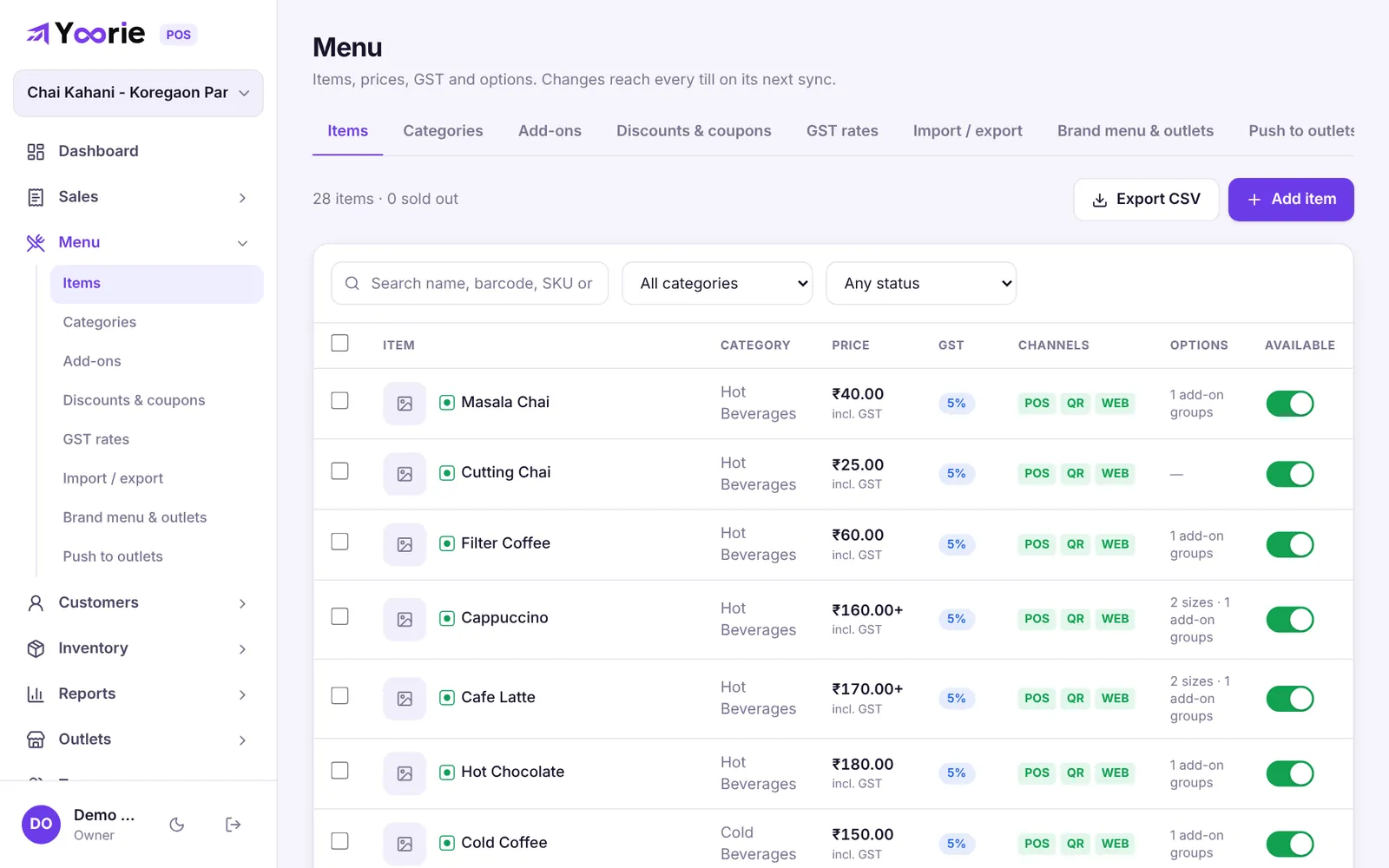Select the Cafe Latte row checkbox
The image size is (1389, 868).
point(340,696)
